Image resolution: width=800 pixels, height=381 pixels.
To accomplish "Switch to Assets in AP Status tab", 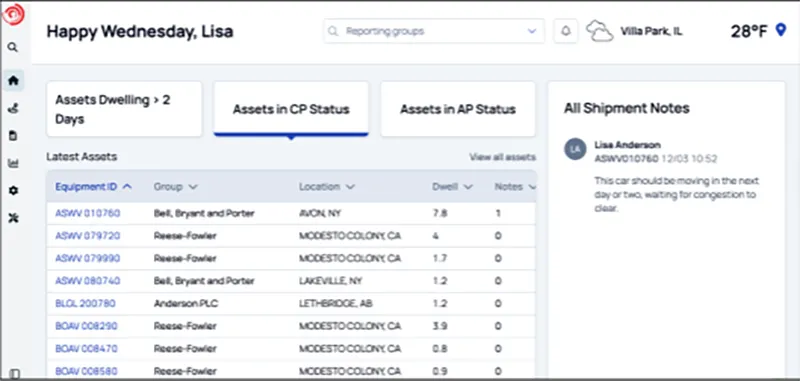I will coord(458,109).
